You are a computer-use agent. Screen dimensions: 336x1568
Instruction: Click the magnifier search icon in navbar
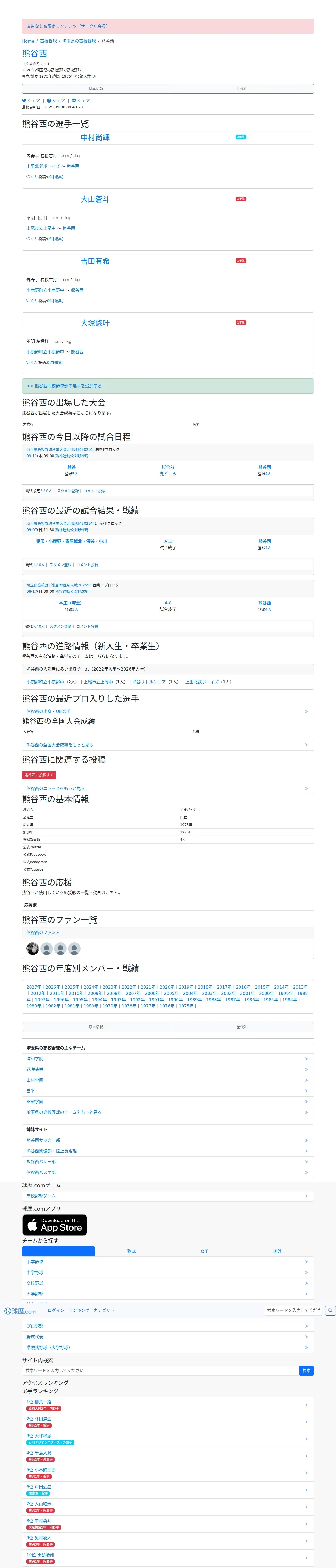pyautogui.click(x=330, y=1311)
